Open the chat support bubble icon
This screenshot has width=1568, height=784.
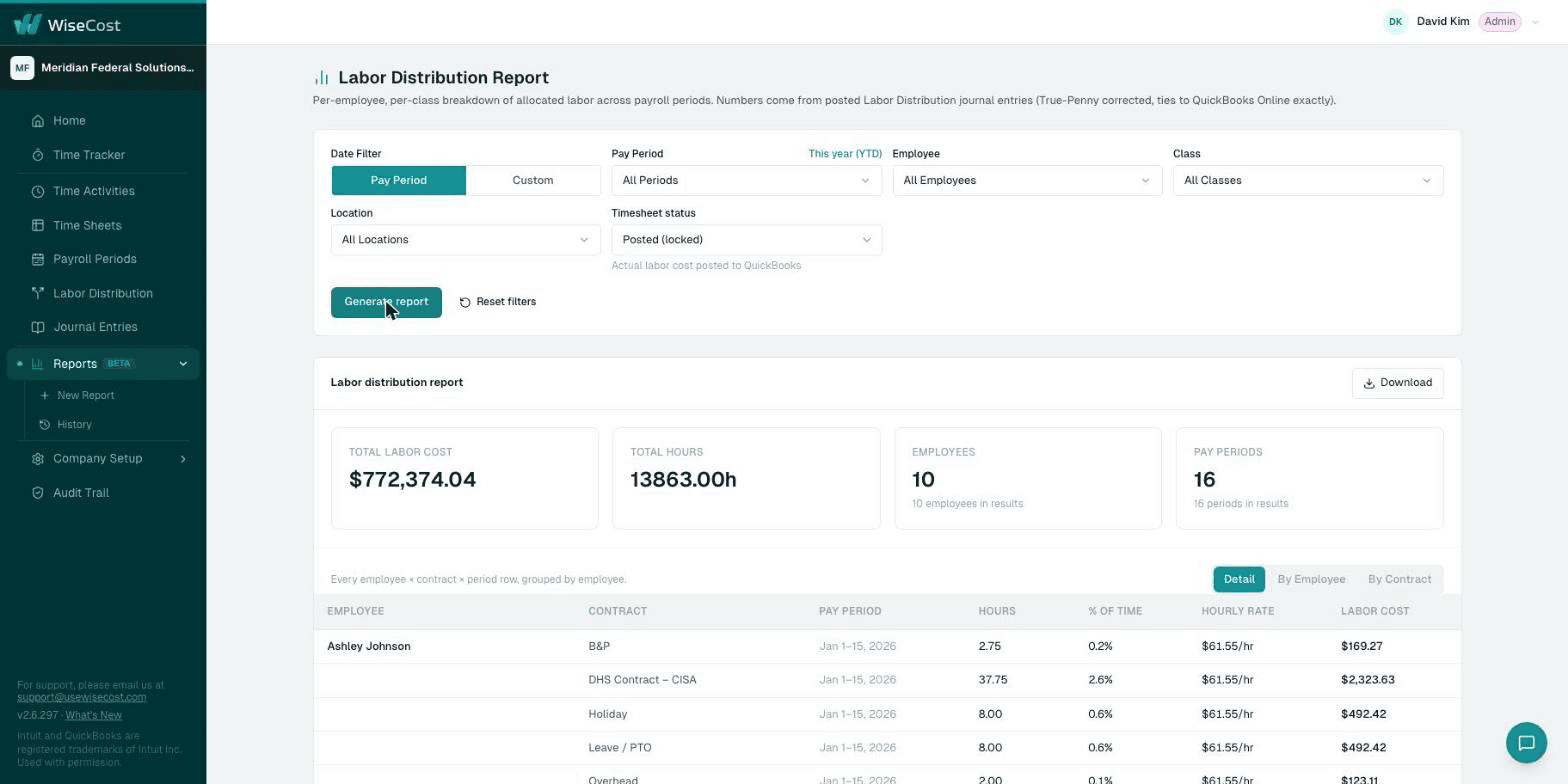point(1526,743)
